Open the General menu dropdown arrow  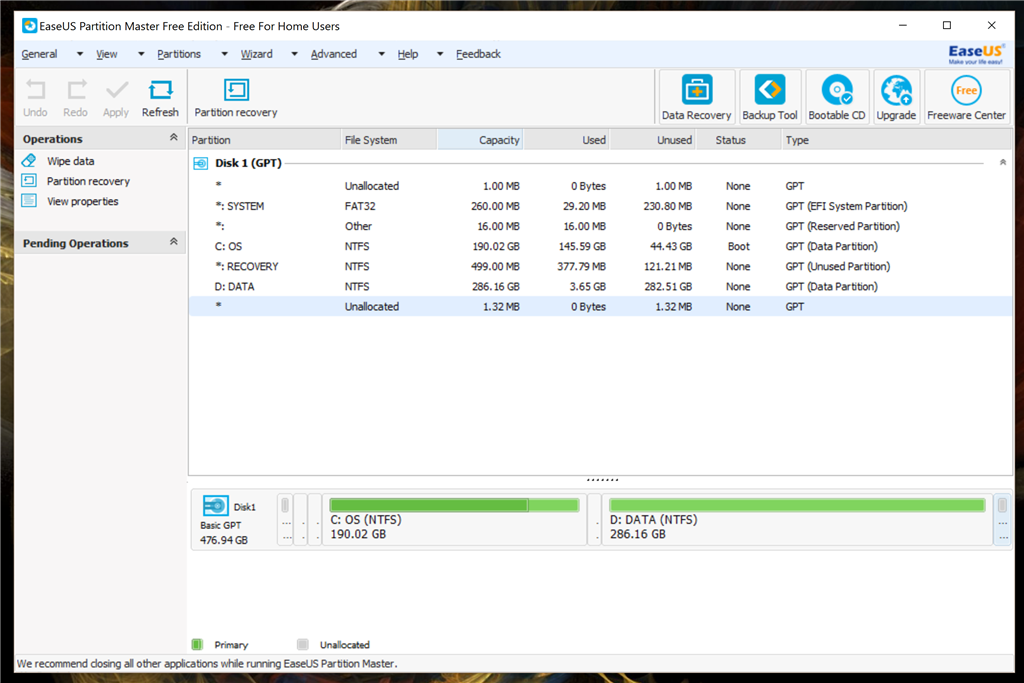(x=80, y=54)
